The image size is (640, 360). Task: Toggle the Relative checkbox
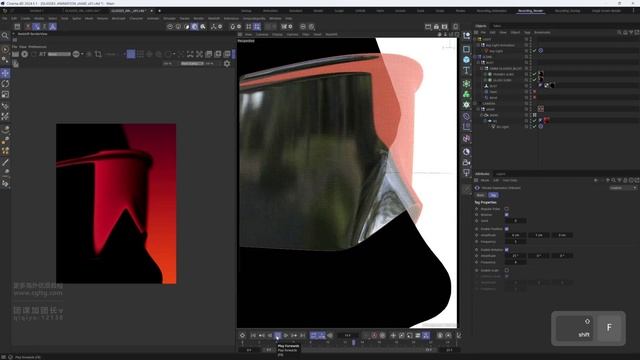tap(507, 215)
